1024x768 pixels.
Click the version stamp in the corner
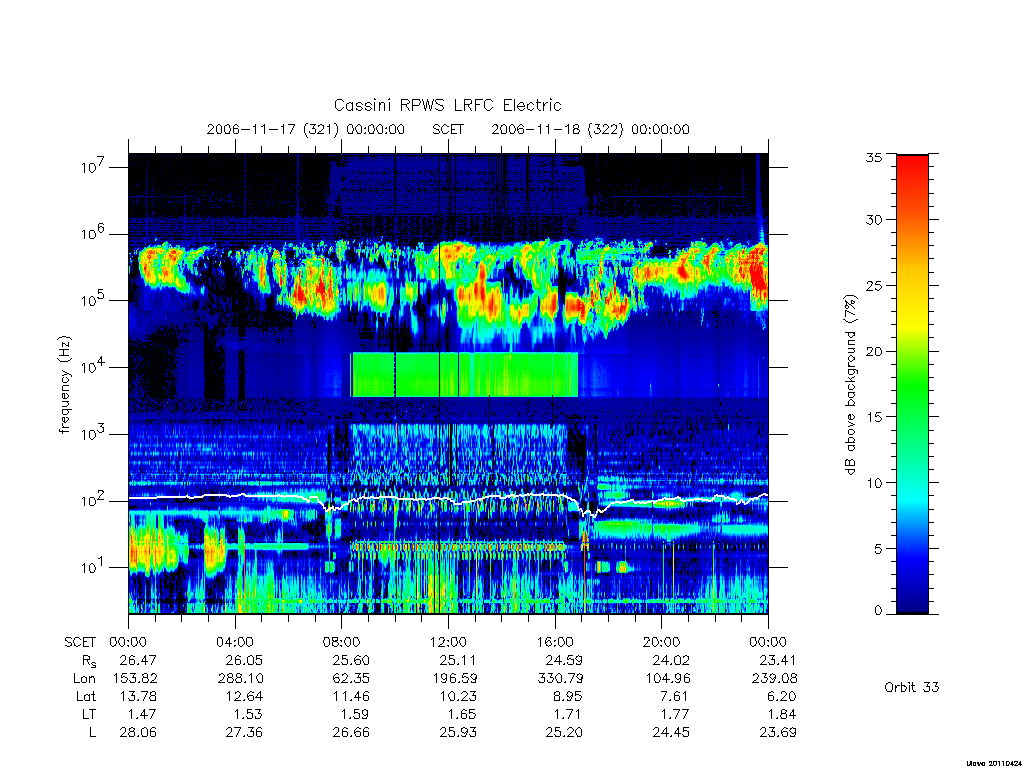click(995, 763)
